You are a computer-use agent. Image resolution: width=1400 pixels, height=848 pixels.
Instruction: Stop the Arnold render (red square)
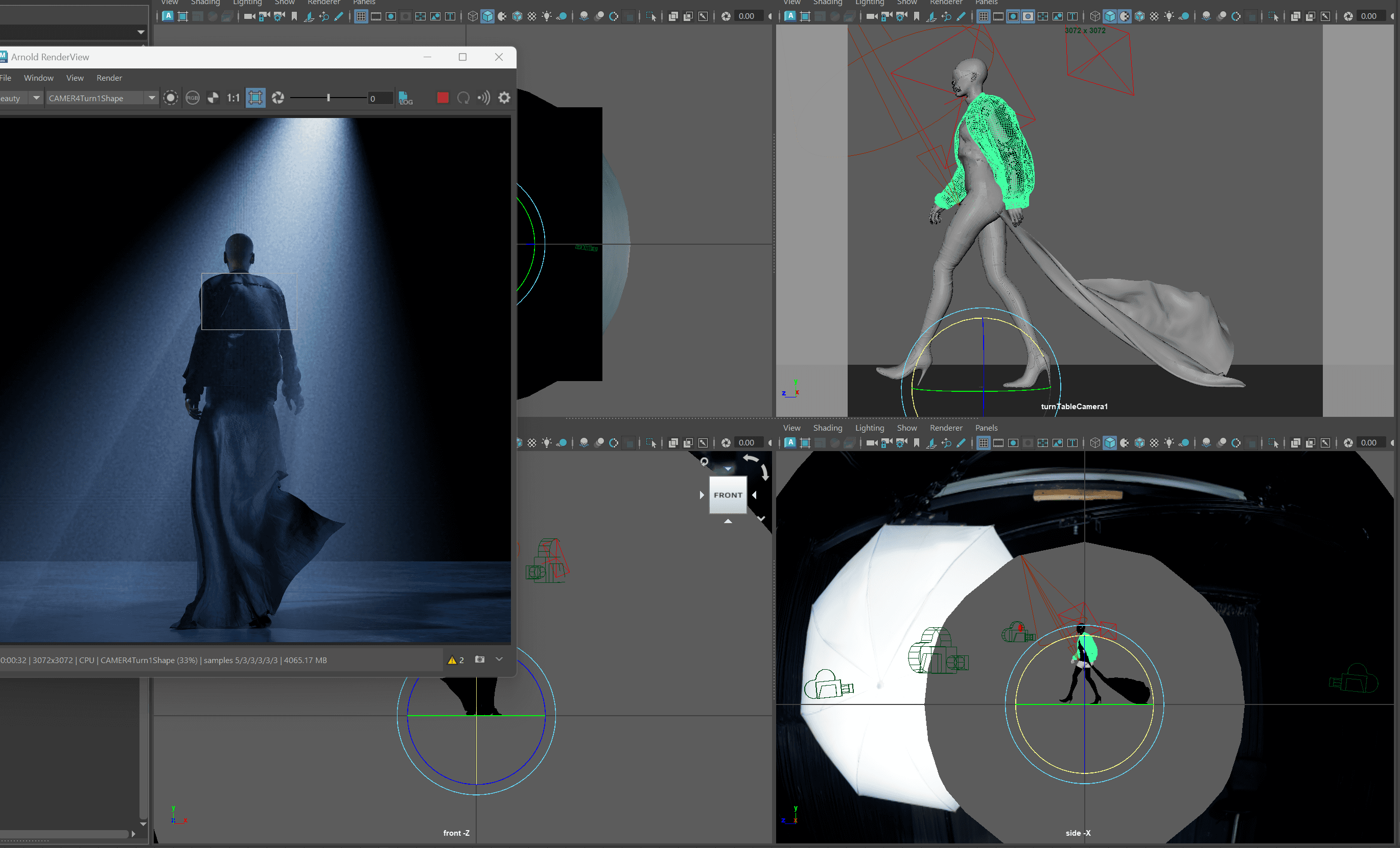click(442, 98)
